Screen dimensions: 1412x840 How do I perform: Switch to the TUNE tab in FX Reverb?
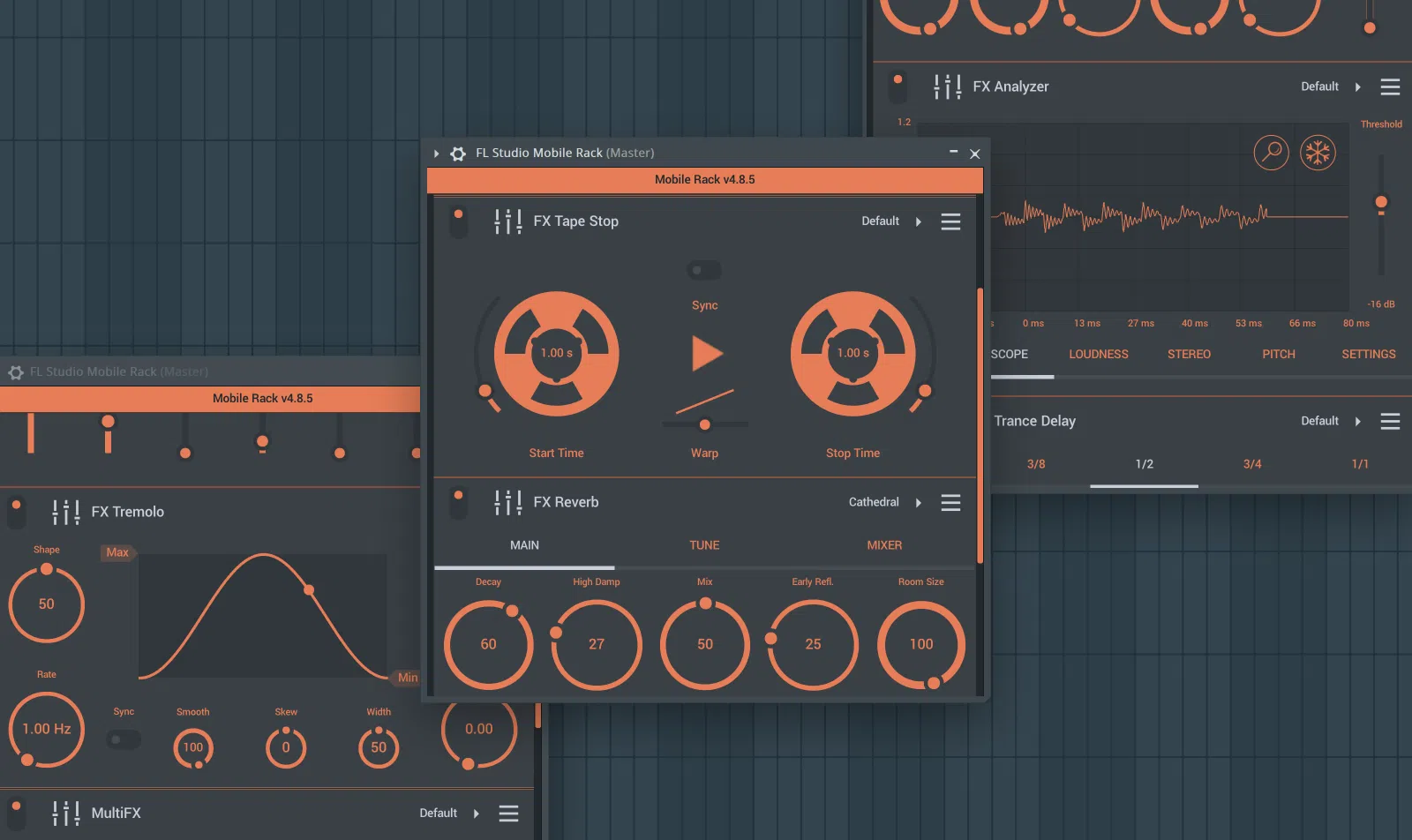(704, 545)
